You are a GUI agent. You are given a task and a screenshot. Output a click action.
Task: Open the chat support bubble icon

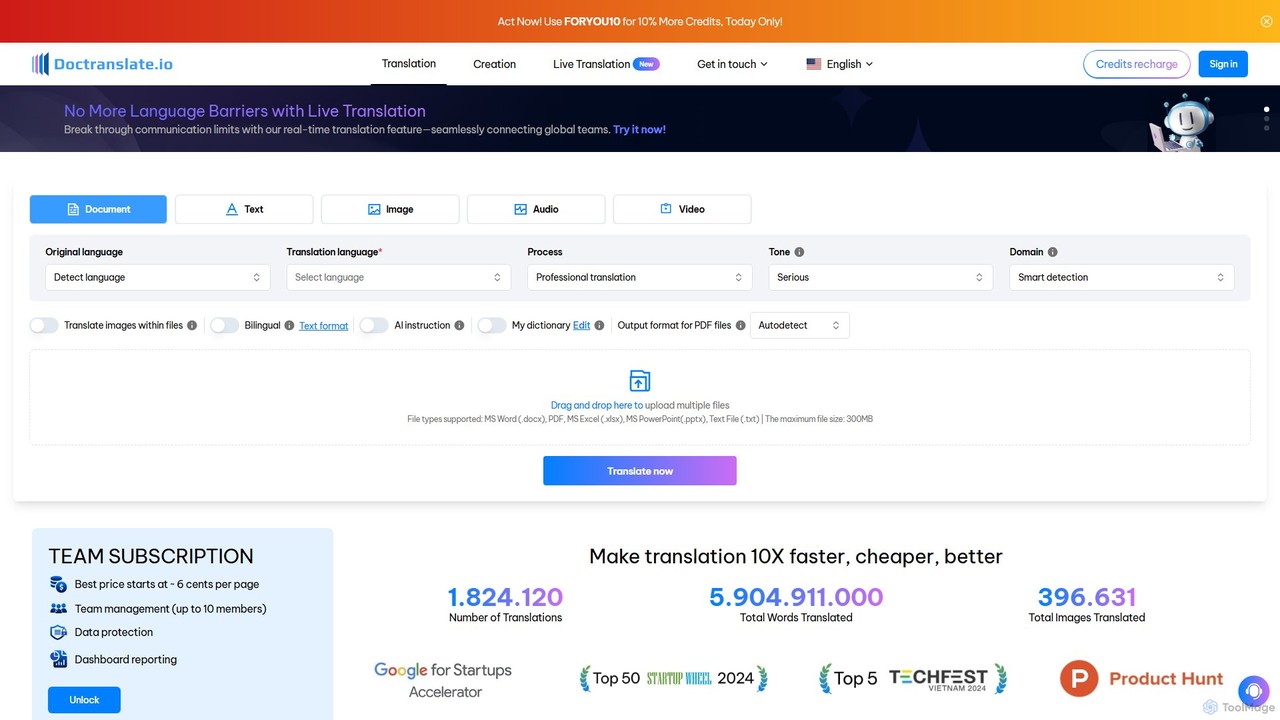1253,691
